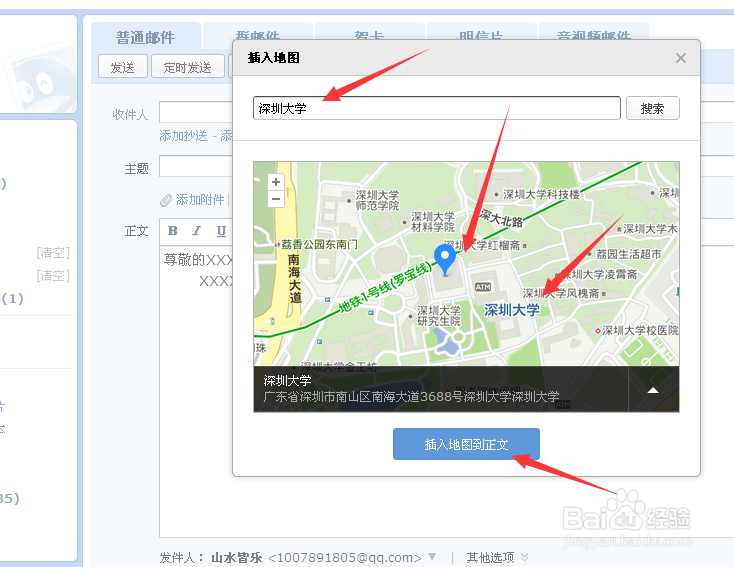This screenshot has width=734, height=567.
Task: Click 深圳大学科技楼 map label
Action: click(541, 194)
